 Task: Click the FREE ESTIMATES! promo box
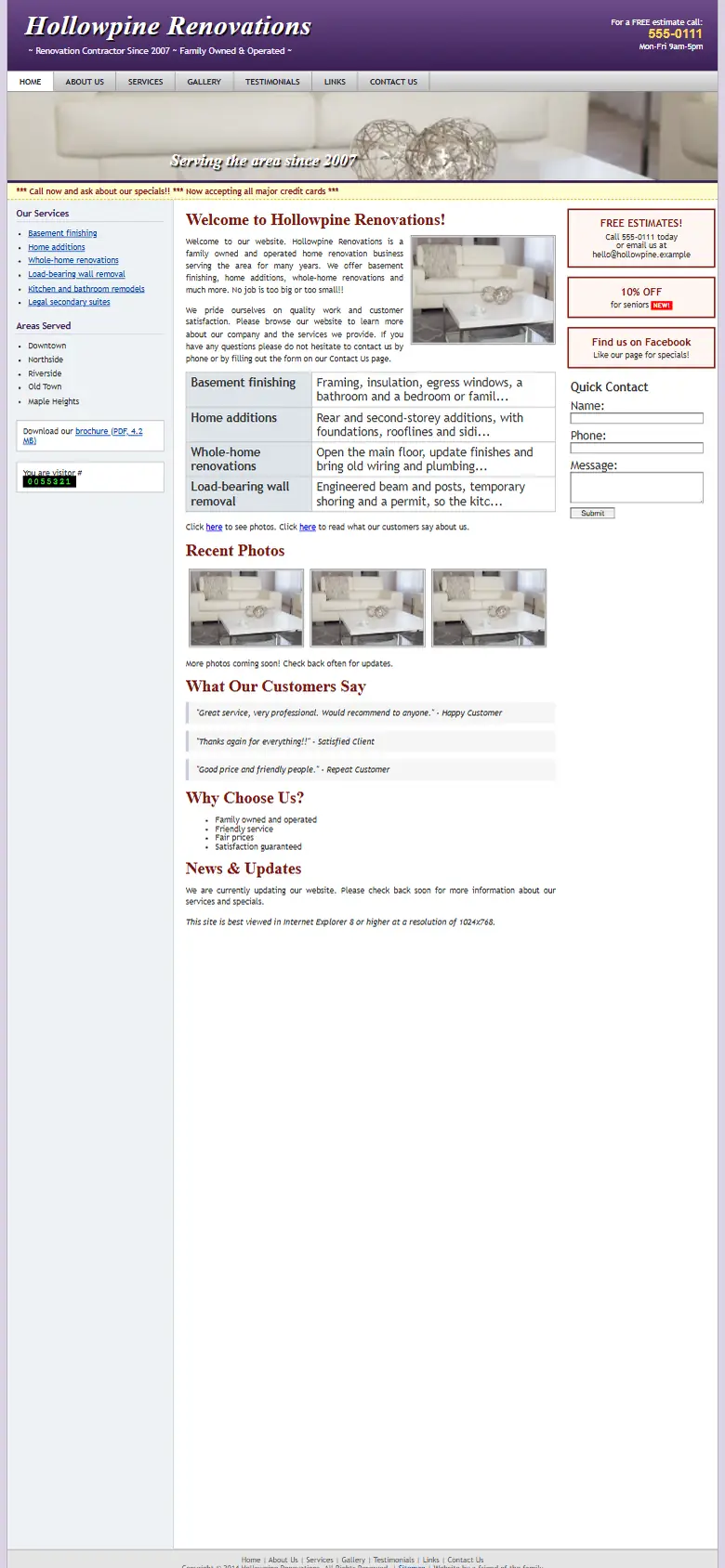(641, 238)
